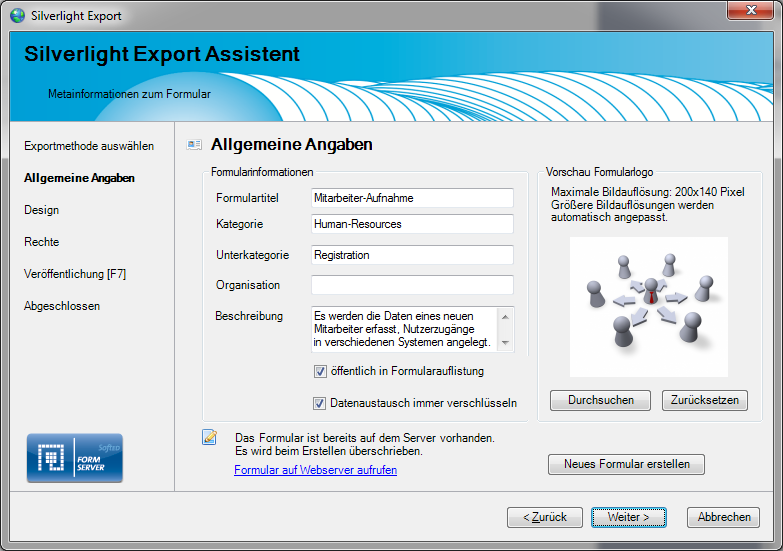783x551 pixels.
Task: Click into the Formulartitel field
Action: point(412,198)
